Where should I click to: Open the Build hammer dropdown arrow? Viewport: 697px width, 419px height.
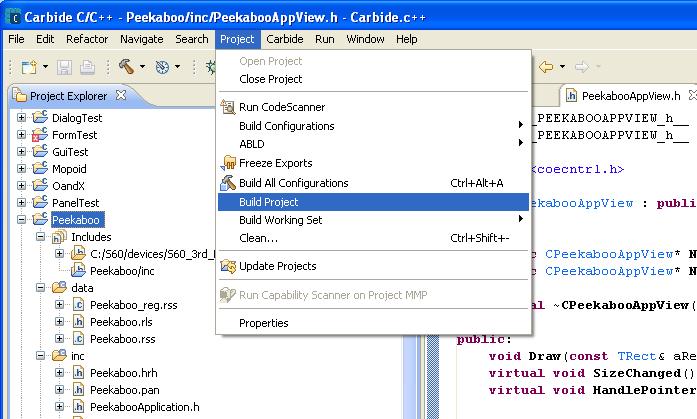[142, 67]
